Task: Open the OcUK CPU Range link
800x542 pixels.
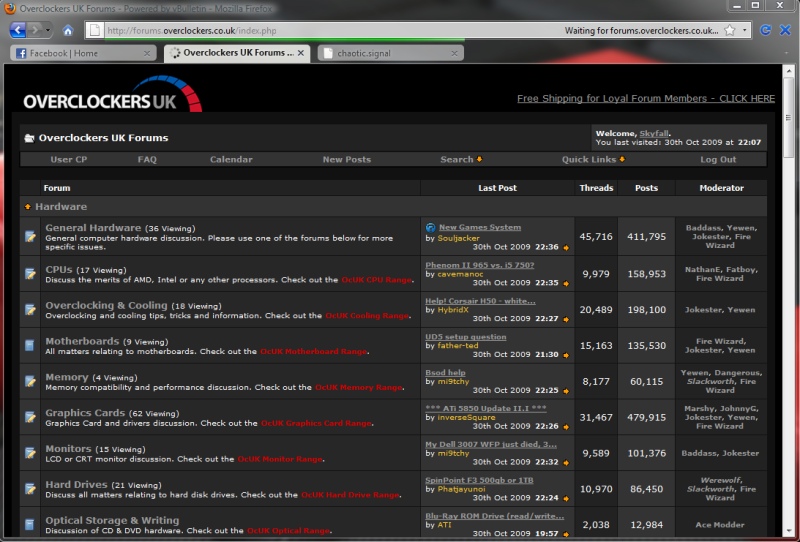Action: pos(377,280)
